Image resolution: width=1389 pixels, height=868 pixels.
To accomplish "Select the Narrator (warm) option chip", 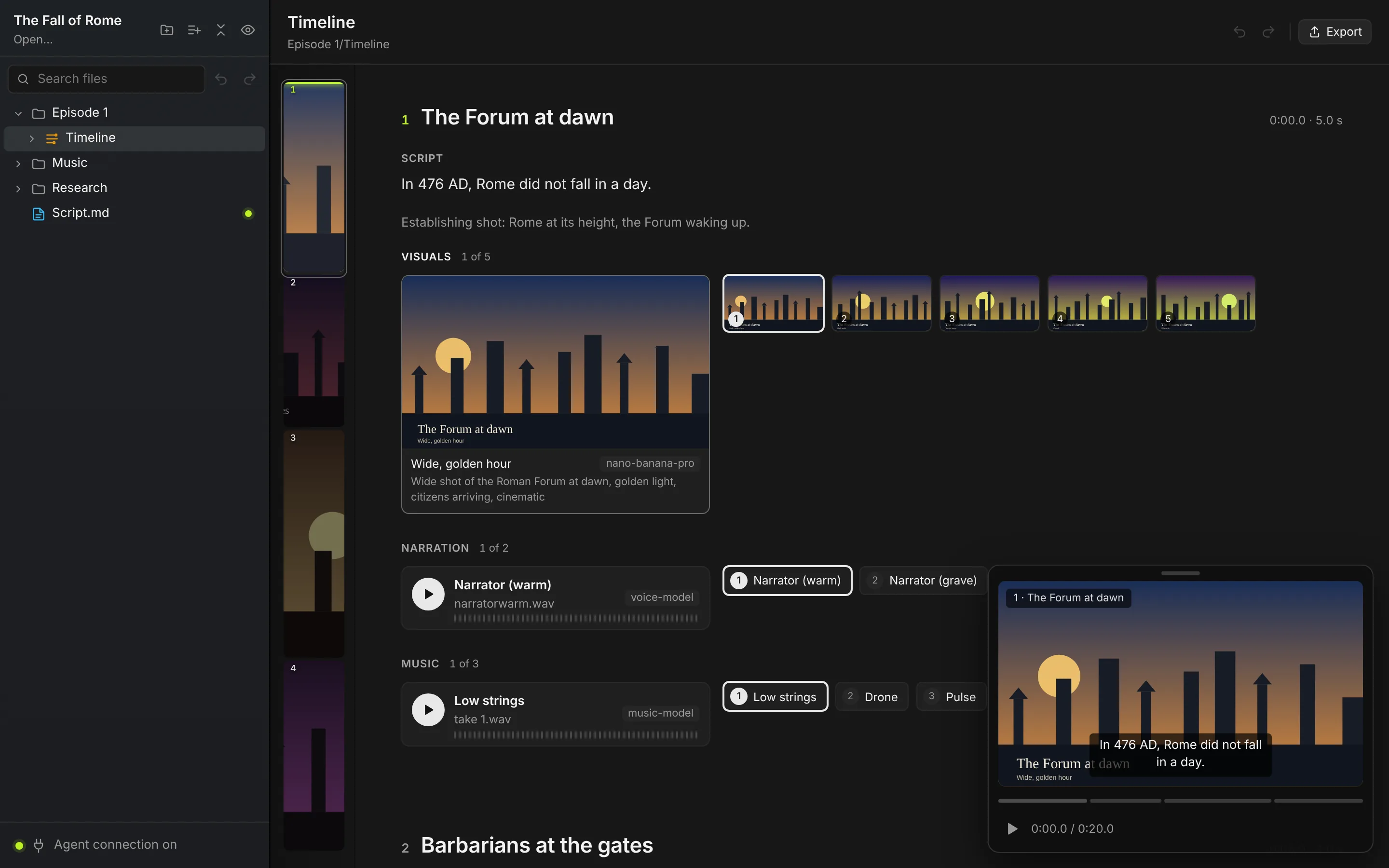I will pyautogui.click(x=787, y=581).
